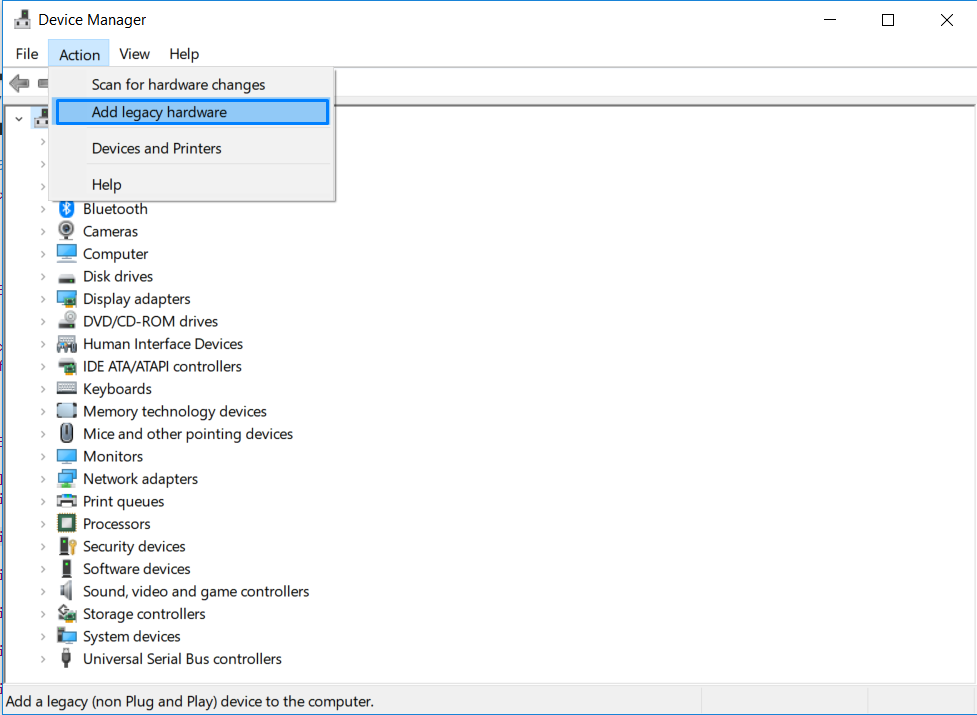Open the View menu
977x715 pixels.
(134, 54)
